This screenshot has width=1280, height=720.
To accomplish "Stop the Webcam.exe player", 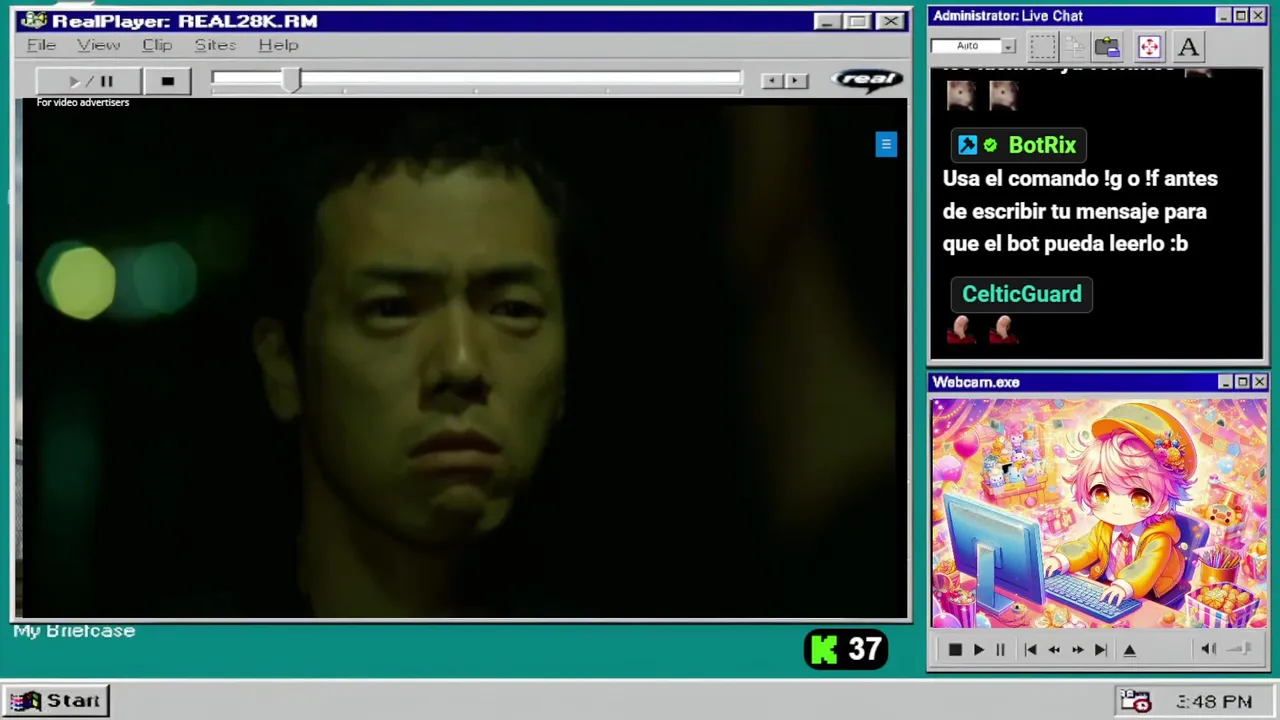I will [954, 650].
